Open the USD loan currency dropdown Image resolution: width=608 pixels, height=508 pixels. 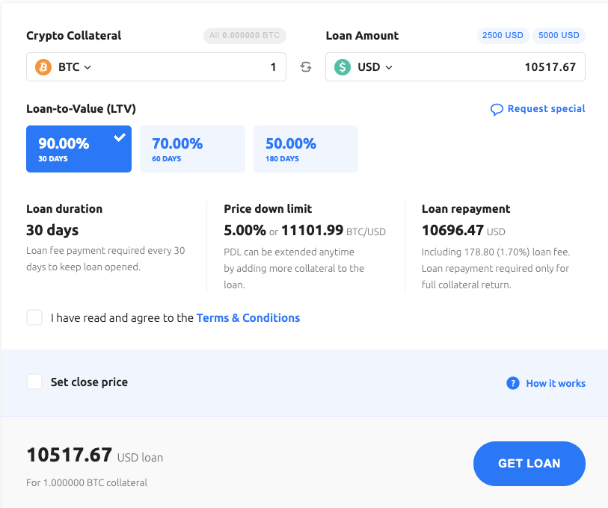point(375,67)
